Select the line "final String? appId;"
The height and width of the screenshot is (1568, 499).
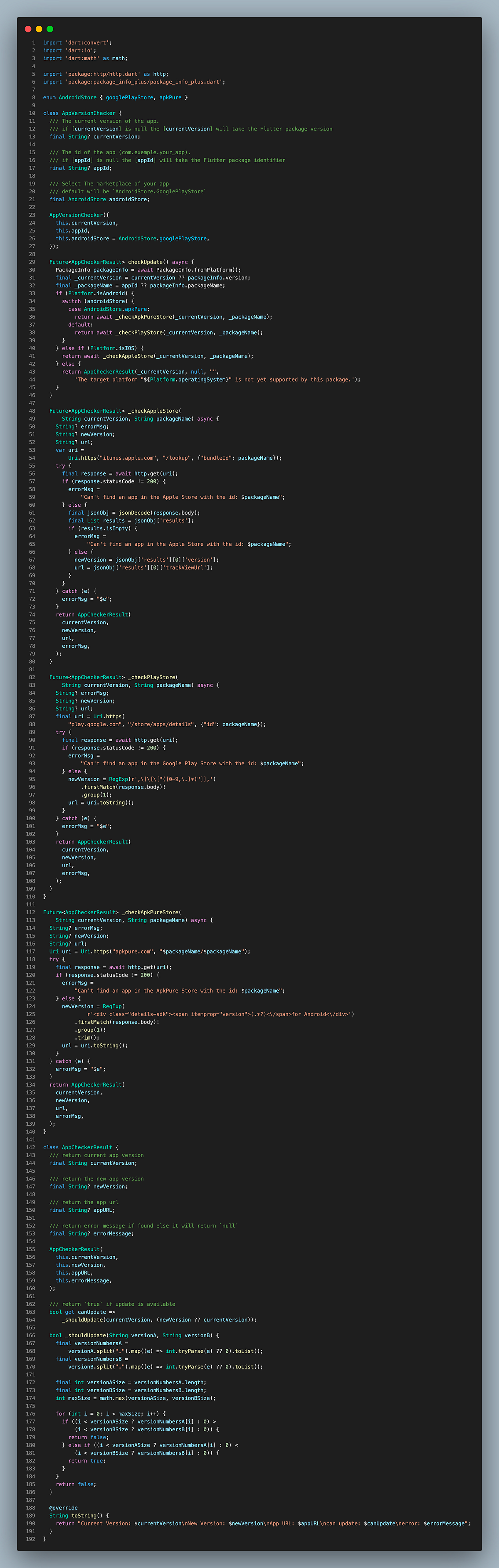point(80,168)
